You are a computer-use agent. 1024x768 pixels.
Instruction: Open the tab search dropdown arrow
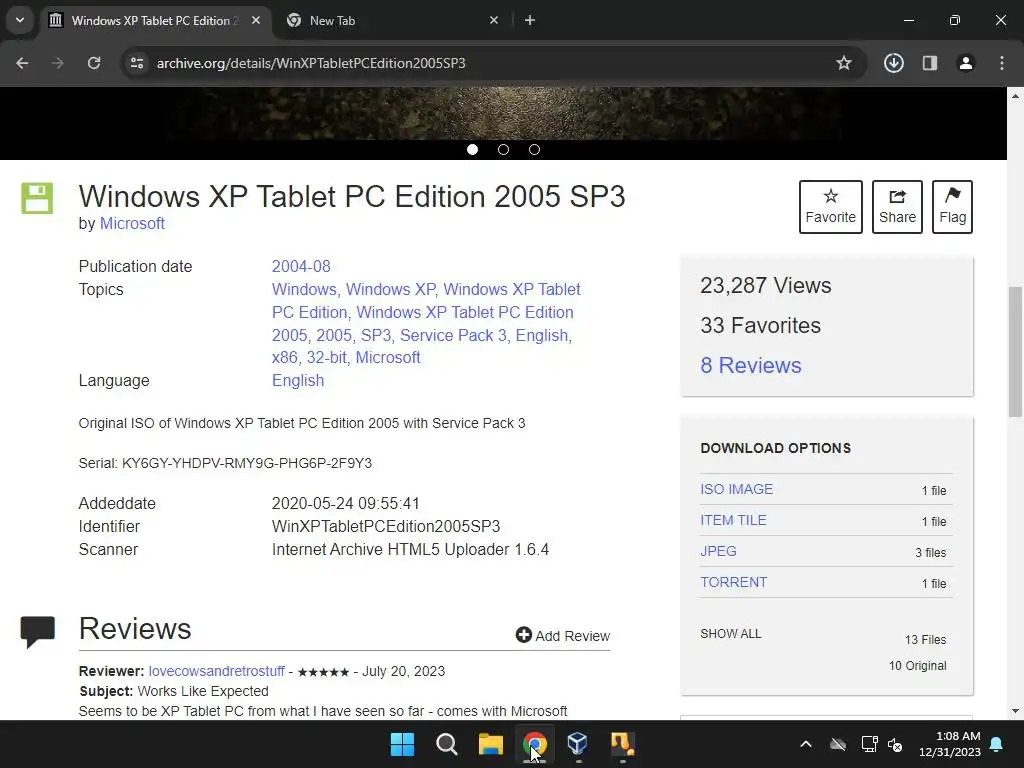click(20, 20)
